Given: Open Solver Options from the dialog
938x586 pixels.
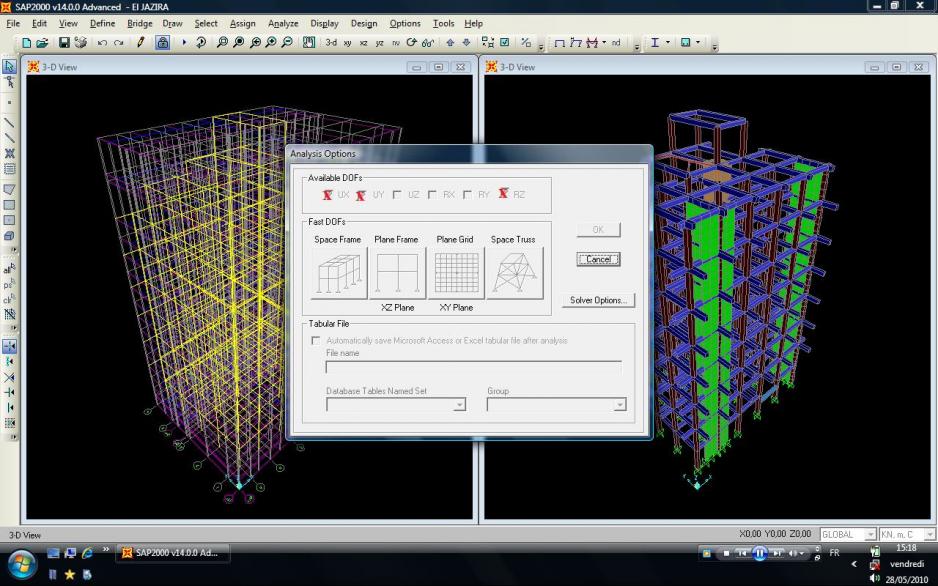Looking at the screenshot, I should pos(598,300).
